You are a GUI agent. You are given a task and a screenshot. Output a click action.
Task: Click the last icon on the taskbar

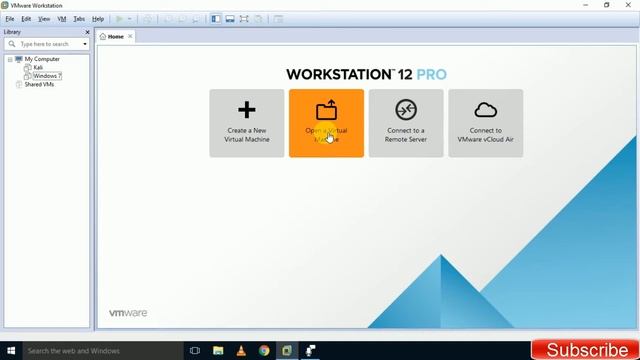tap(310, 351)
